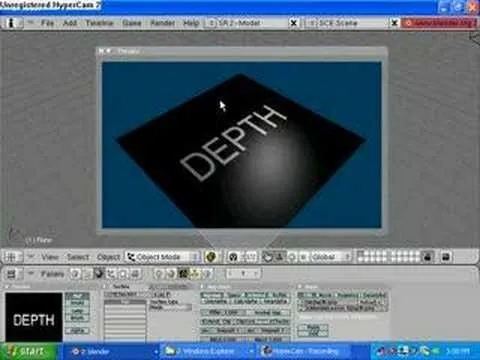Click the DEPTH texture preview thumbnail

tap(33, 317)
